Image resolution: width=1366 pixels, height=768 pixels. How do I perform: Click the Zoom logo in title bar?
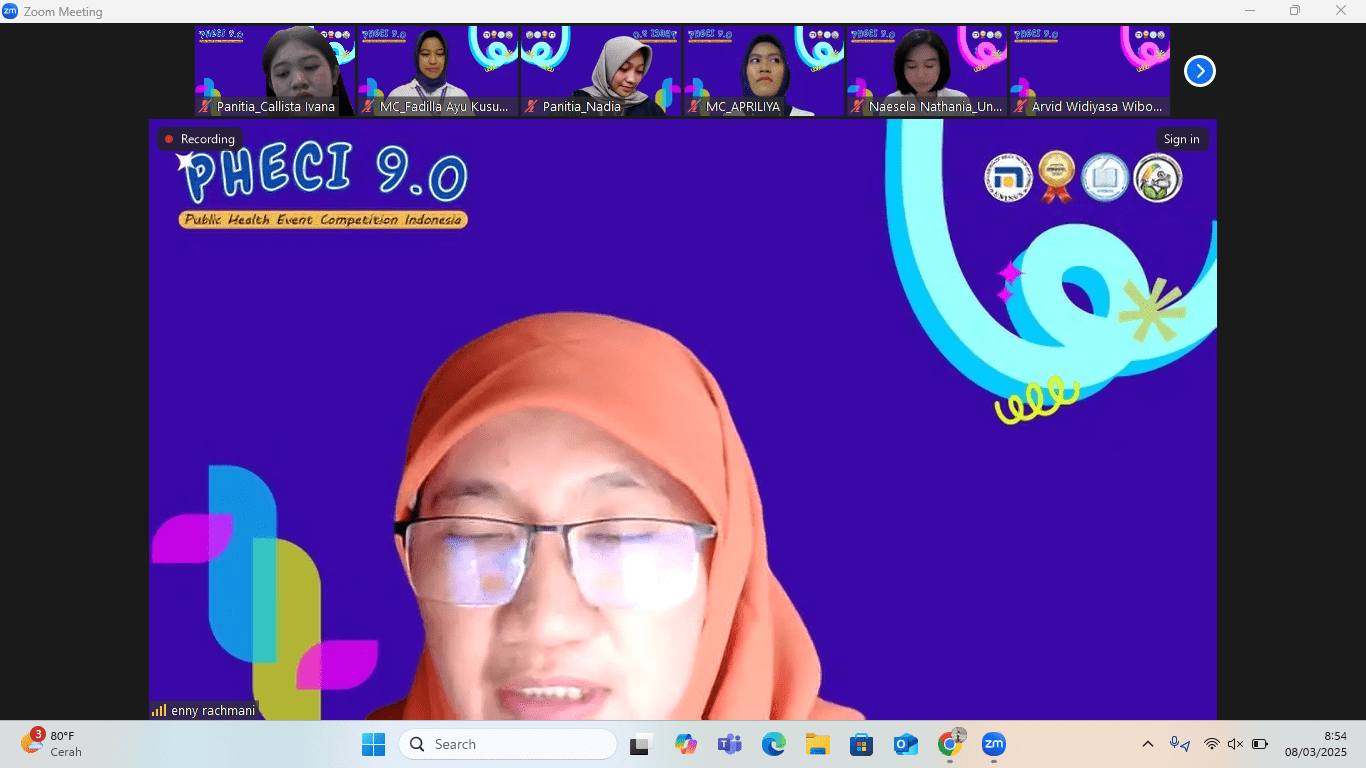click(10, 11)
